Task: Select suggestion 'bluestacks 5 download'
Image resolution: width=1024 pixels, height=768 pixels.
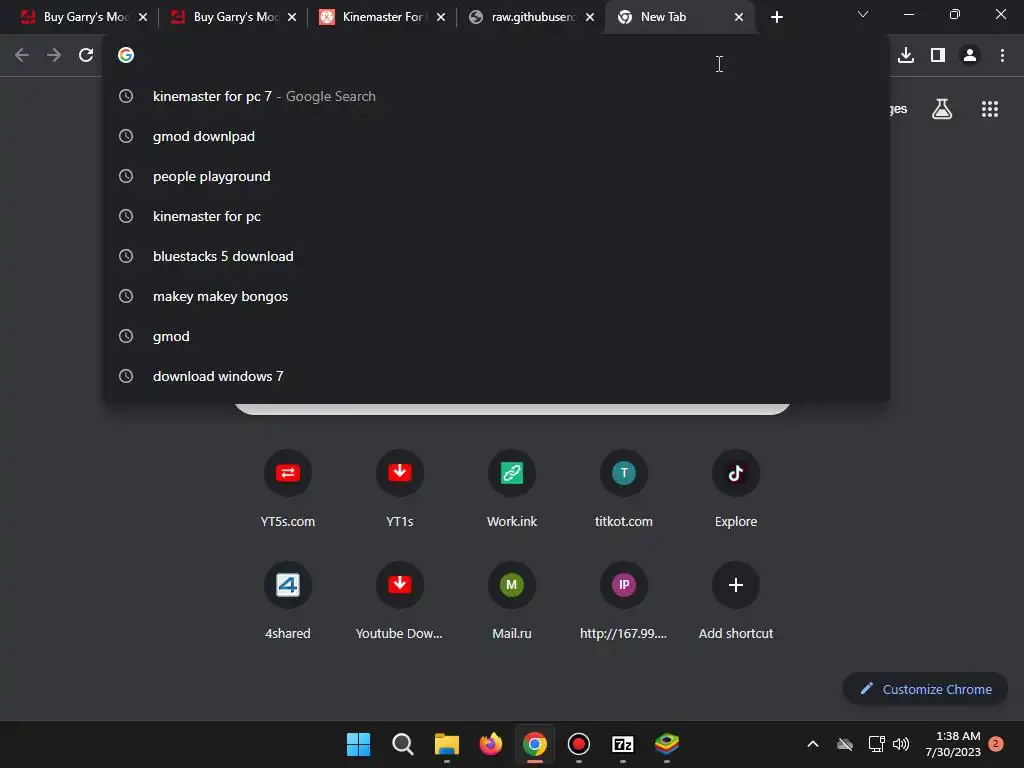Action: [x=496, y=256]
